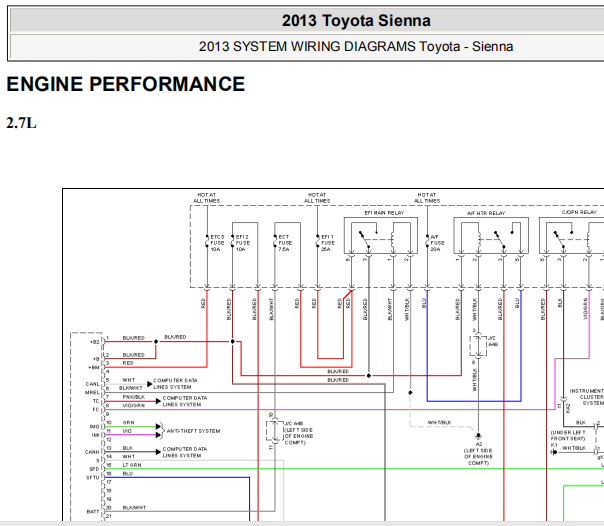Click the "RED" label on pin 3

(128, 363)
